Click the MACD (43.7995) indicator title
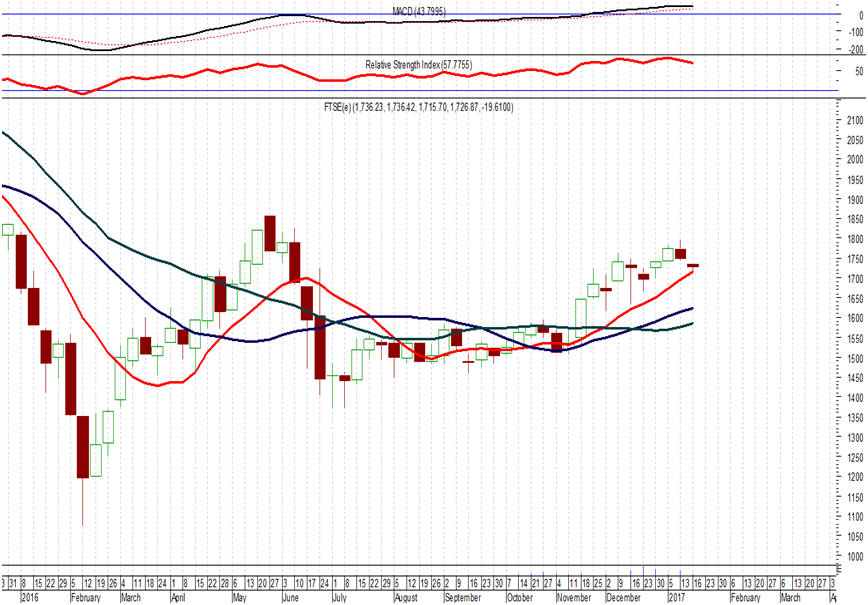Image resolution: width=868 pixels, height=605 pixels. click(419, 11)
